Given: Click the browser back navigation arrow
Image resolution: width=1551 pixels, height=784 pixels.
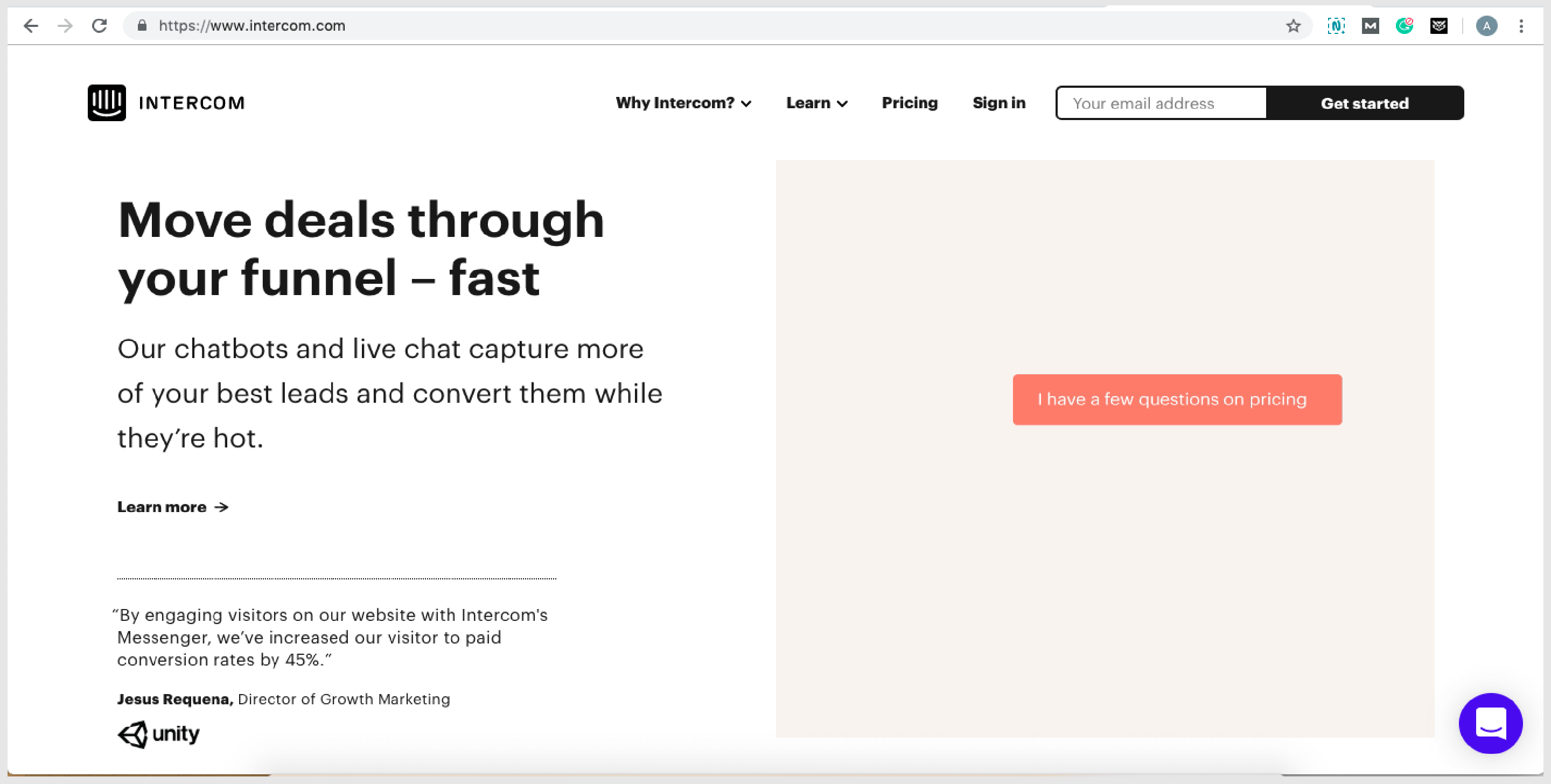Looking at the screenshot, I should pyautogui.click(x=31, y=25).
